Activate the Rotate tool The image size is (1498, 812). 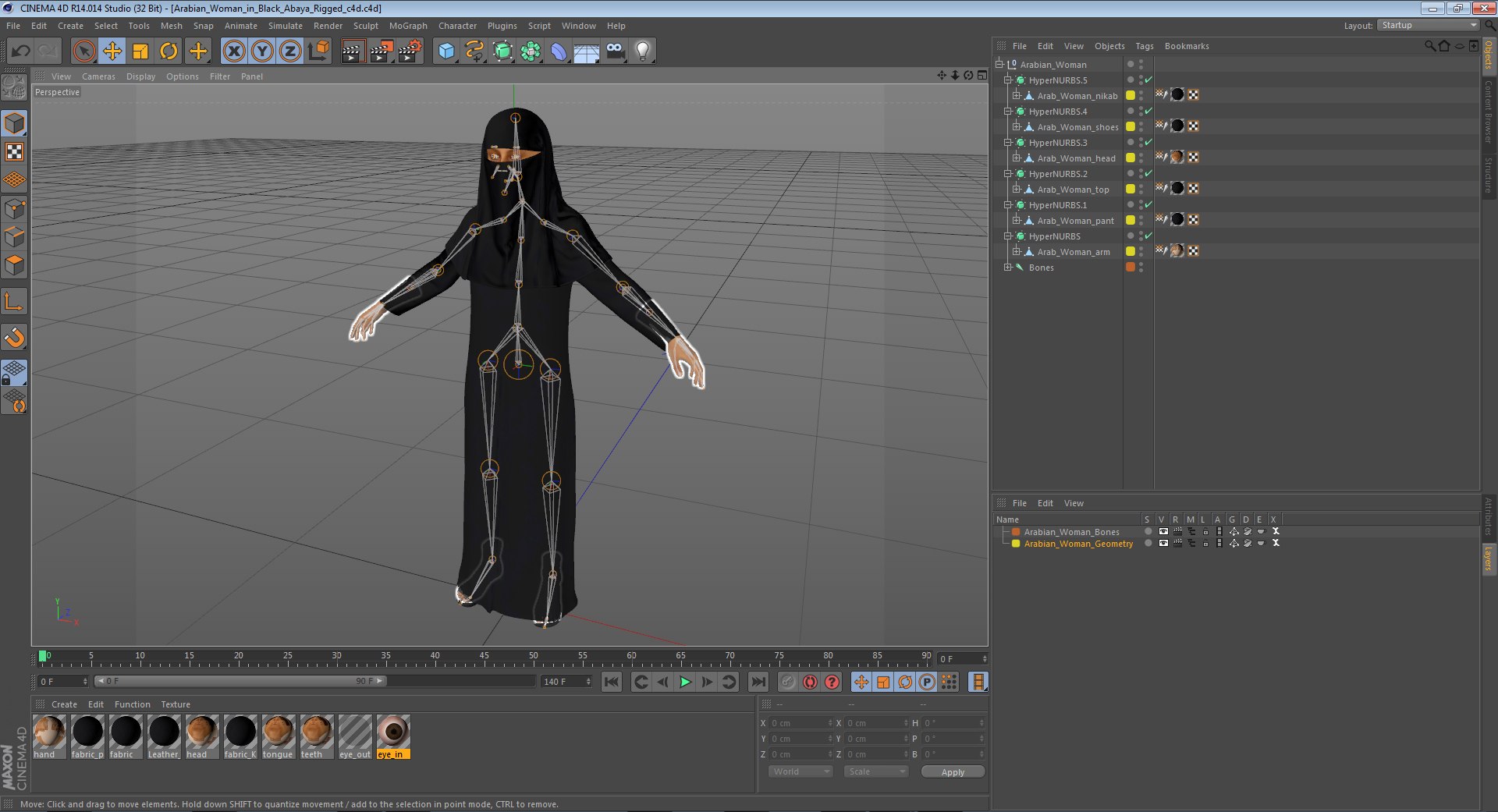[x=169, y=51]
